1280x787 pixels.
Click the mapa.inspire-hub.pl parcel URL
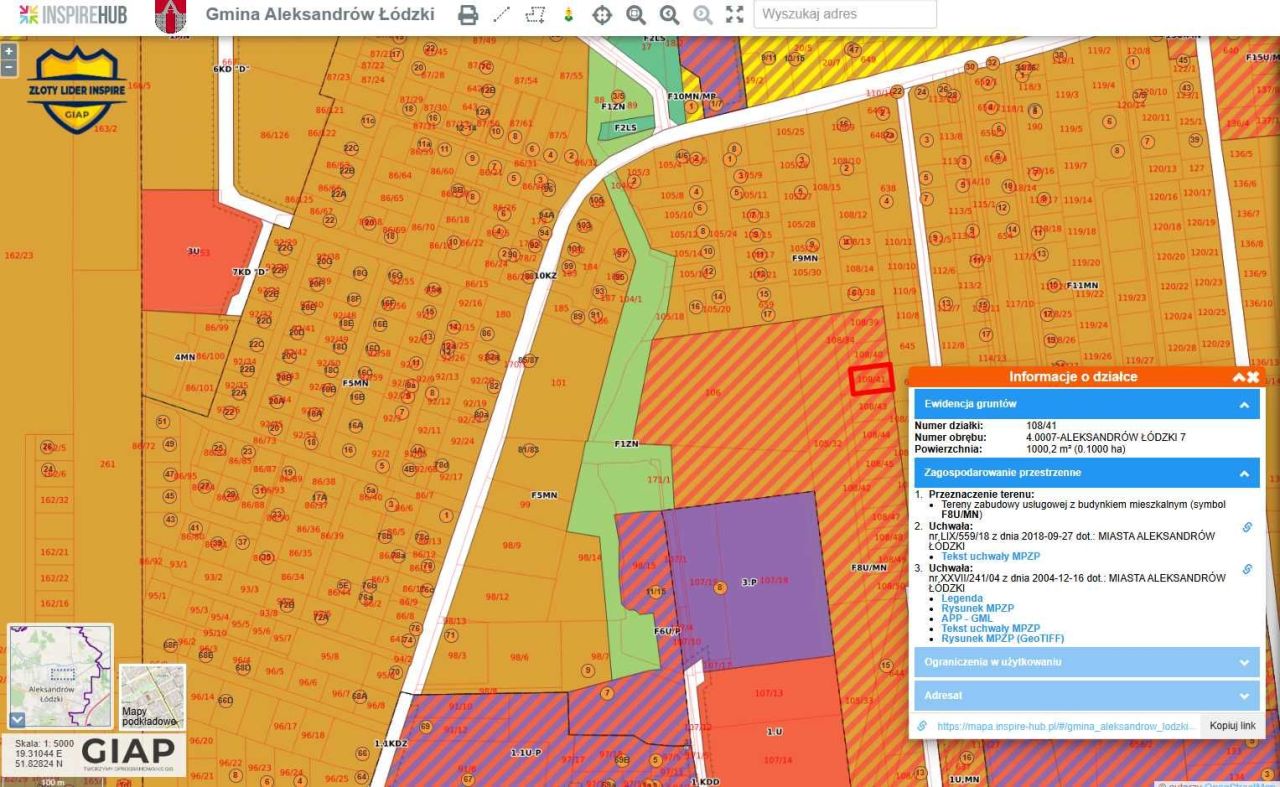point(1067,726)
